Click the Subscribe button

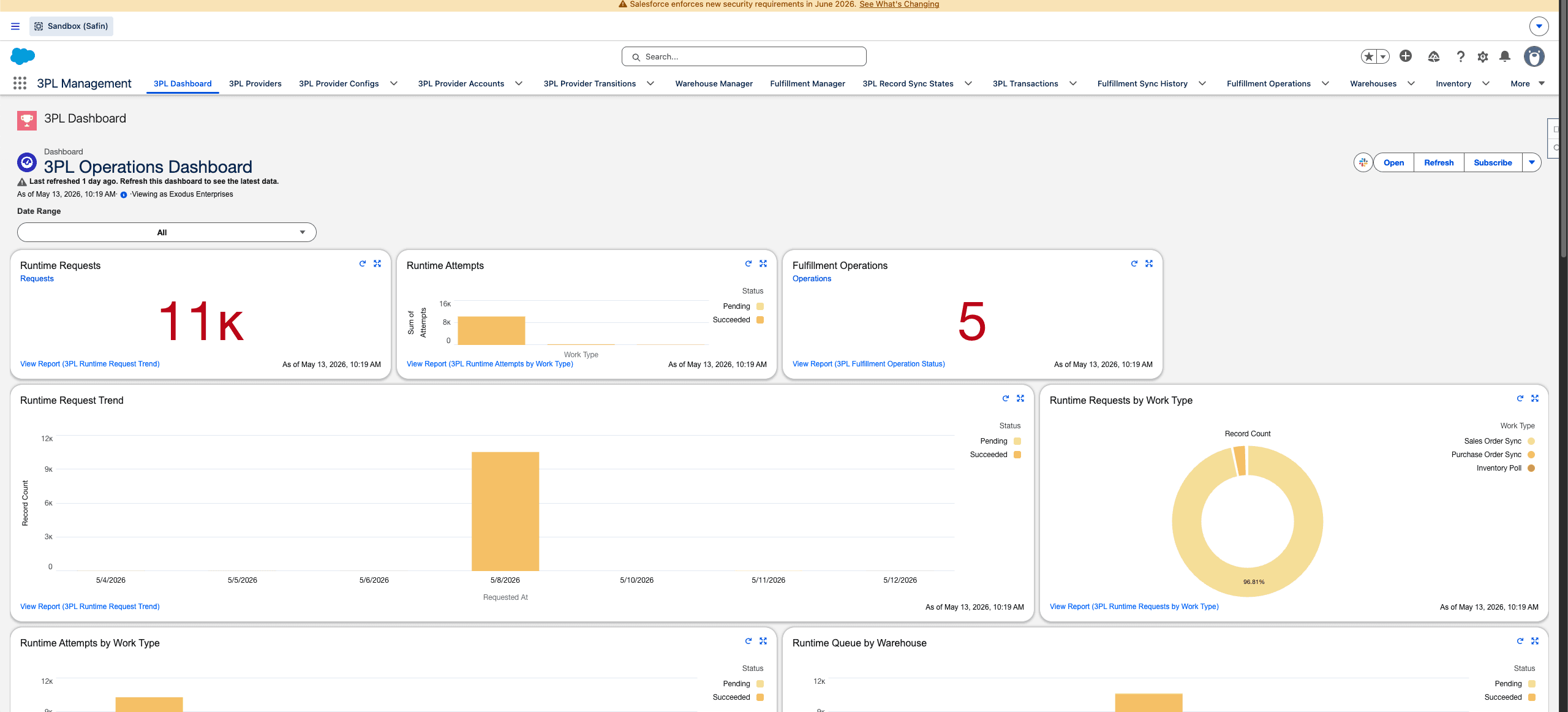coord(1493,162)
